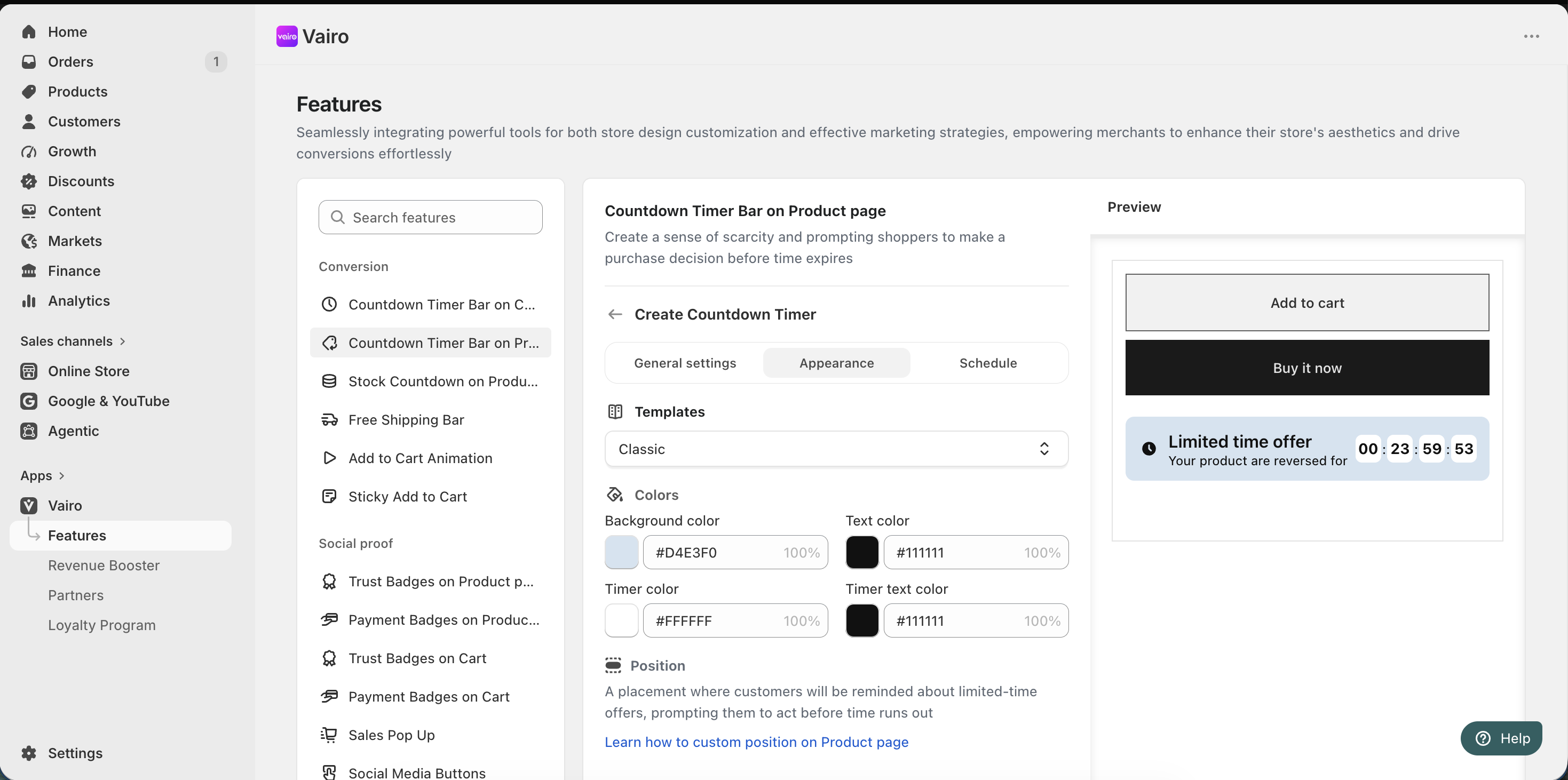Open Text color swatch
Screen dimensions: 1568x780
pyautogui.click(x=862, y=552)
